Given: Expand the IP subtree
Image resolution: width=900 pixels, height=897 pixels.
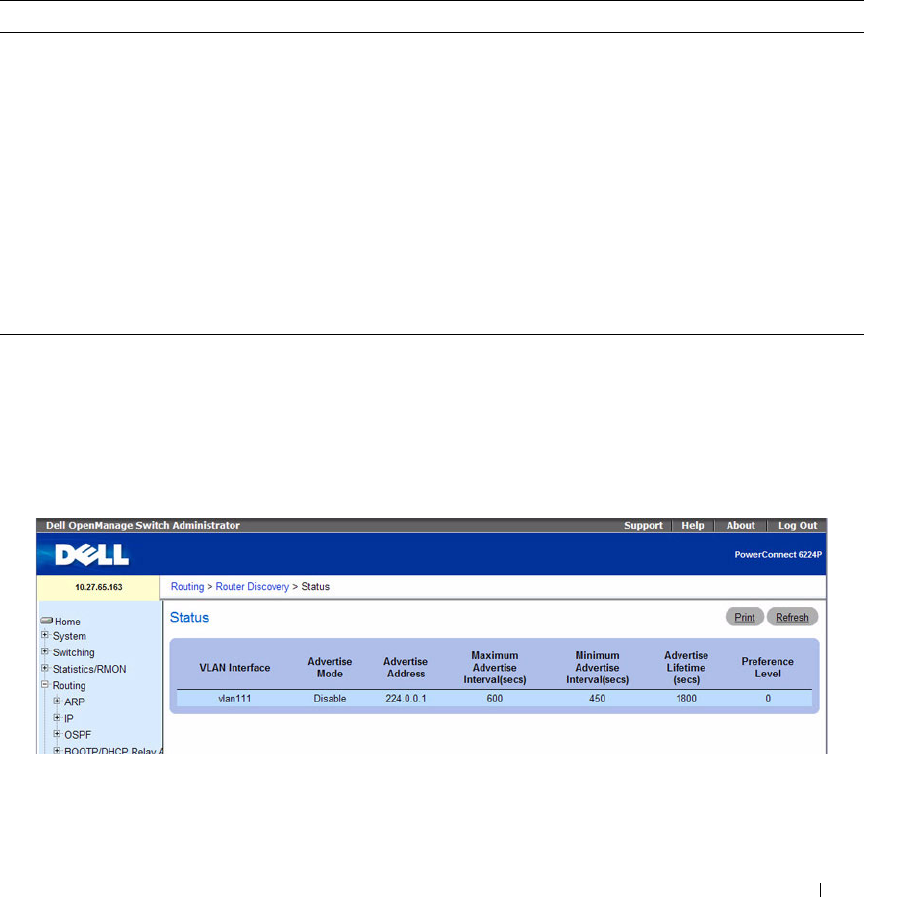Looking at the screenshot, I should pos(57,717).
